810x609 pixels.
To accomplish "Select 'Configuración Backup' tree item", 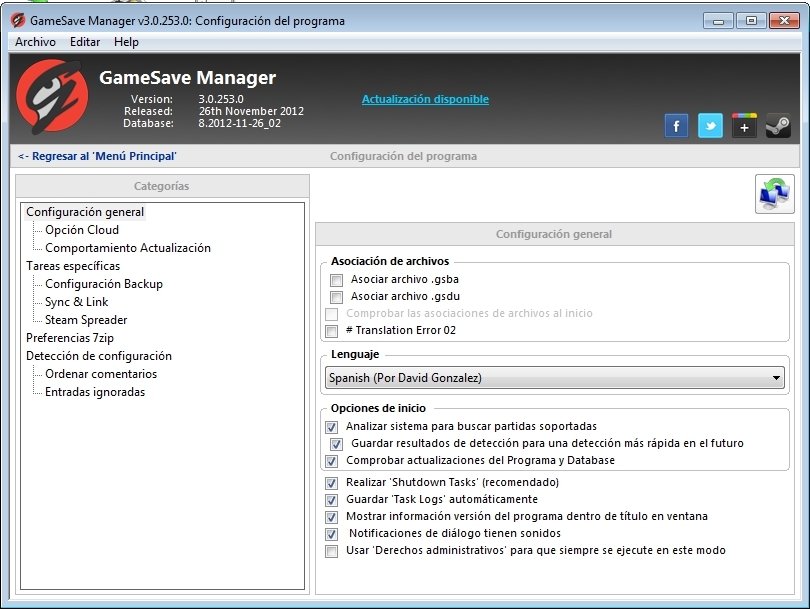I will click(104, 284).
